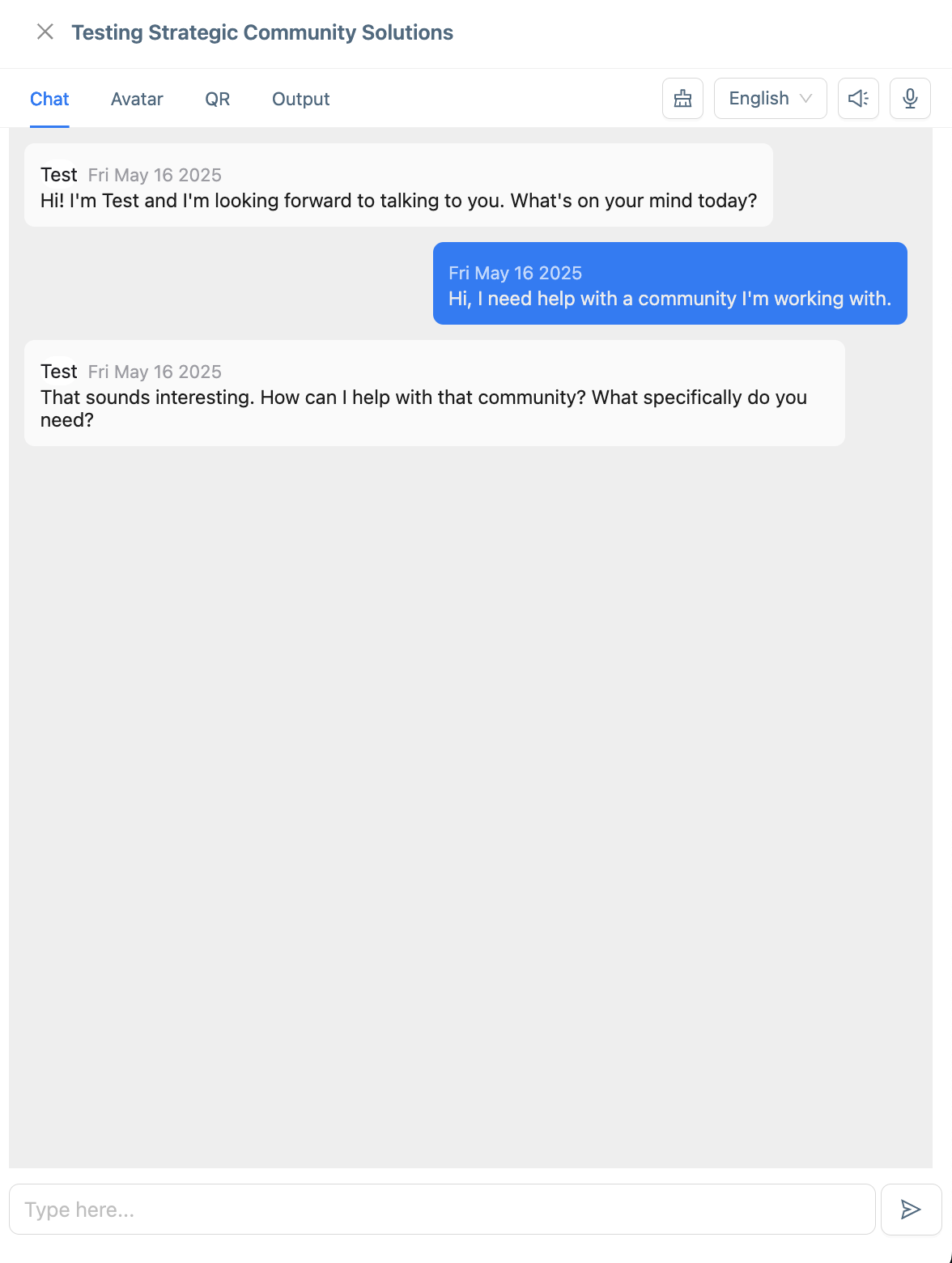Expand the chevron next to English

point(806,98)
